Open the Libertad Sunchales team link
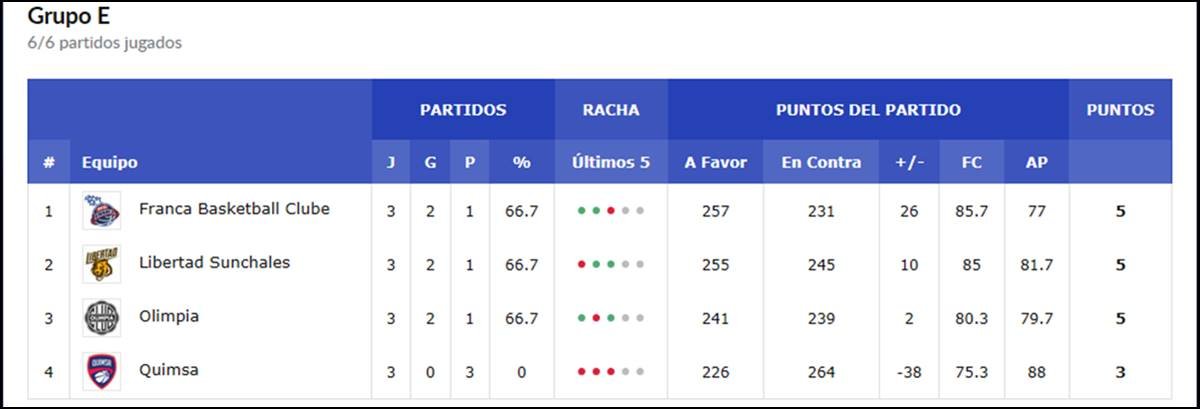Image resolution: width=1200 pixels, height=409 pixels. coord(214,263)
